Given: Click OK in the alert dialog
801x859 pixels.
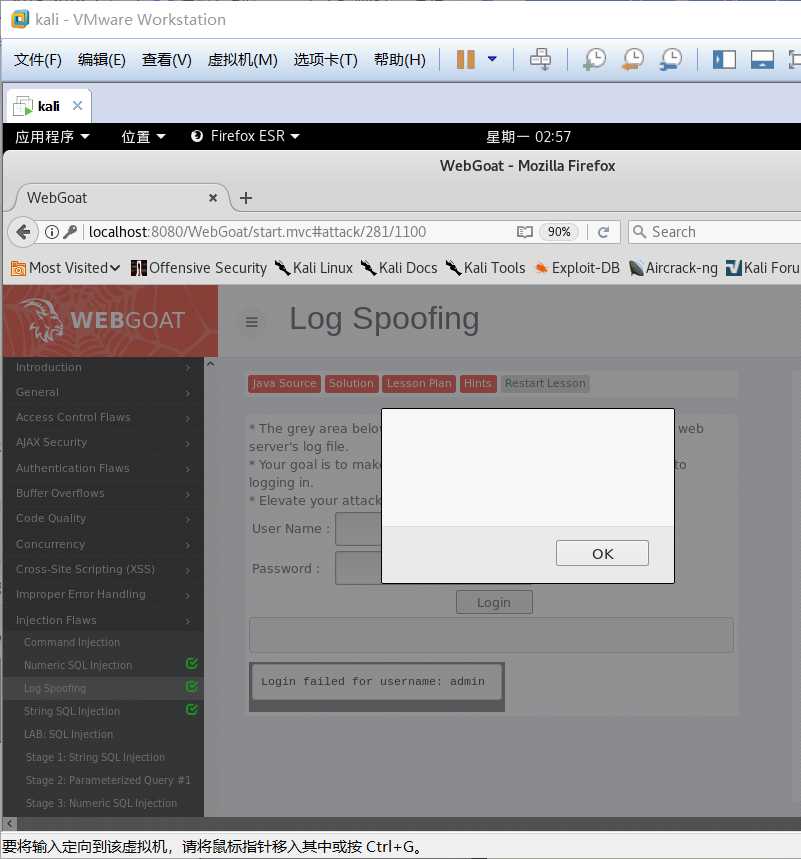Looking at the screenshot, I should [x=602, y=553].
